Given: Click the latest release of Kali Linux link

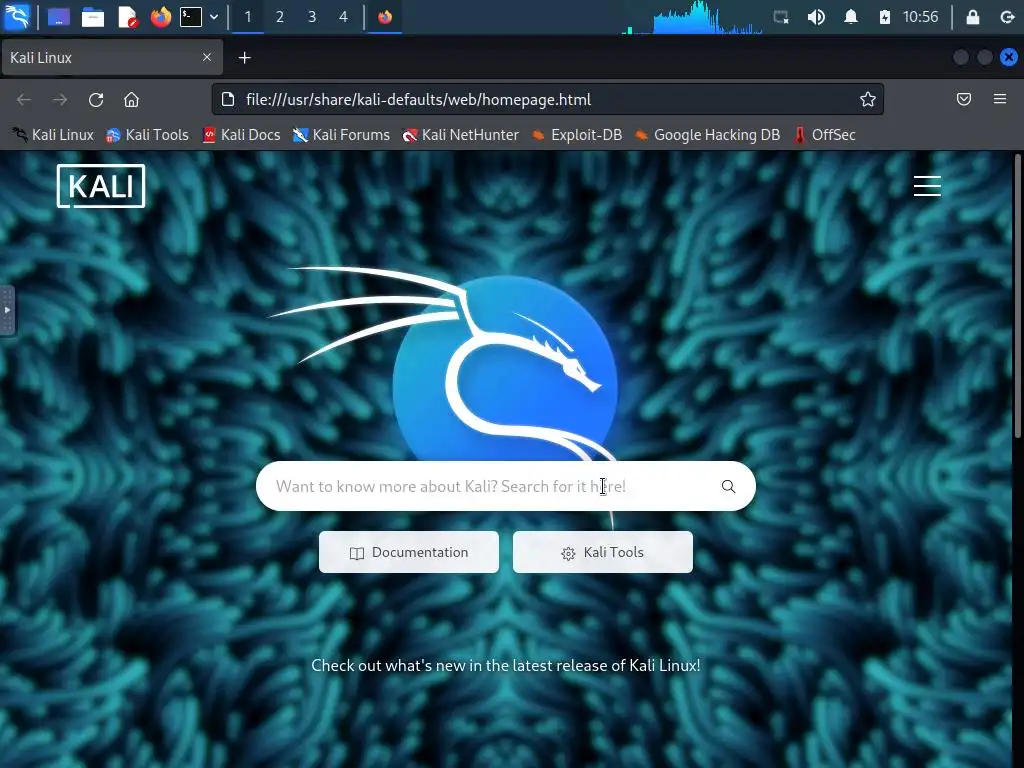Looking at the screenshot, I should click(505, 665).
